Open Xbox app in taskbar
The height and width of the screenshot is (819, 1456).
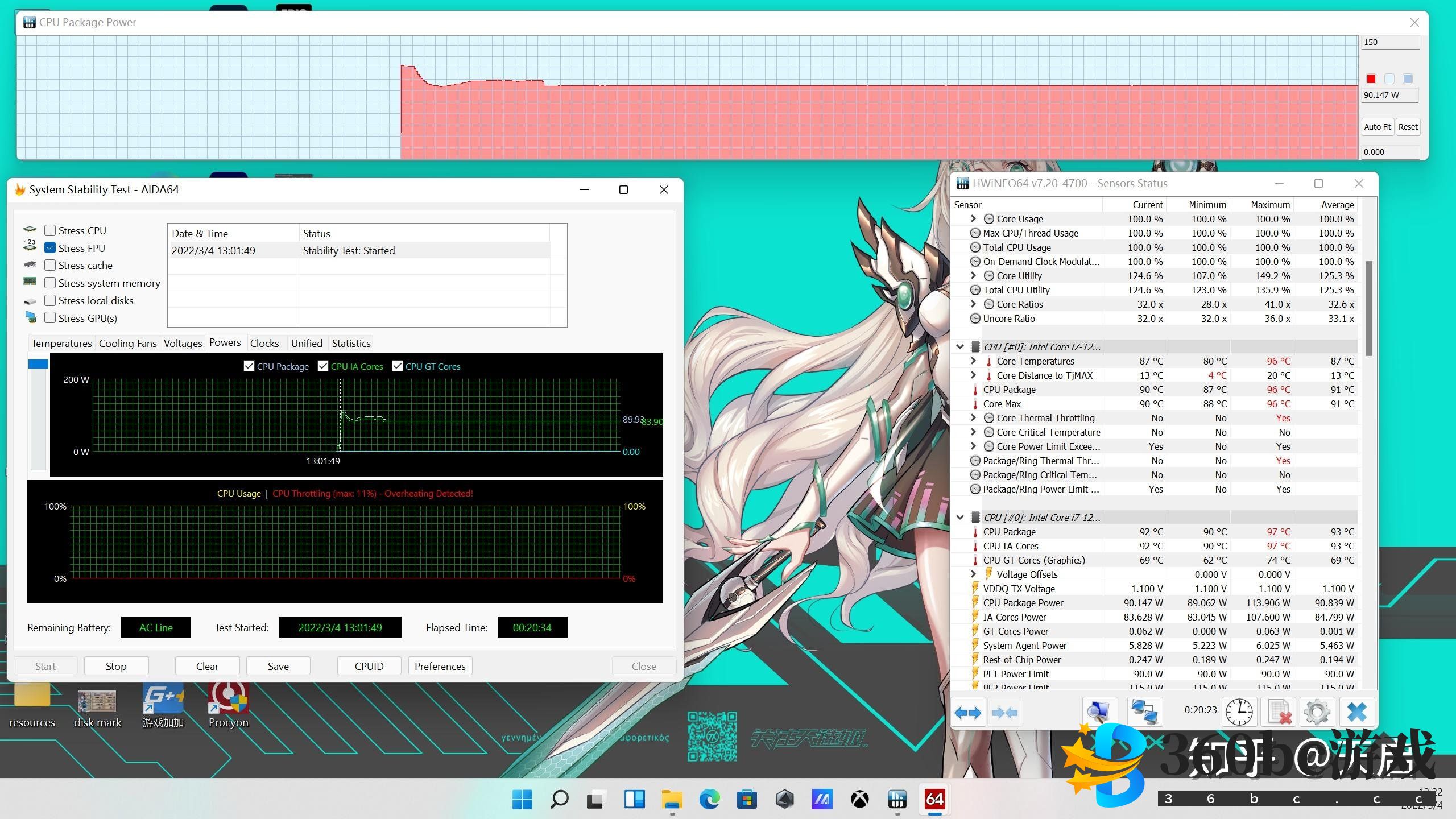859,800
